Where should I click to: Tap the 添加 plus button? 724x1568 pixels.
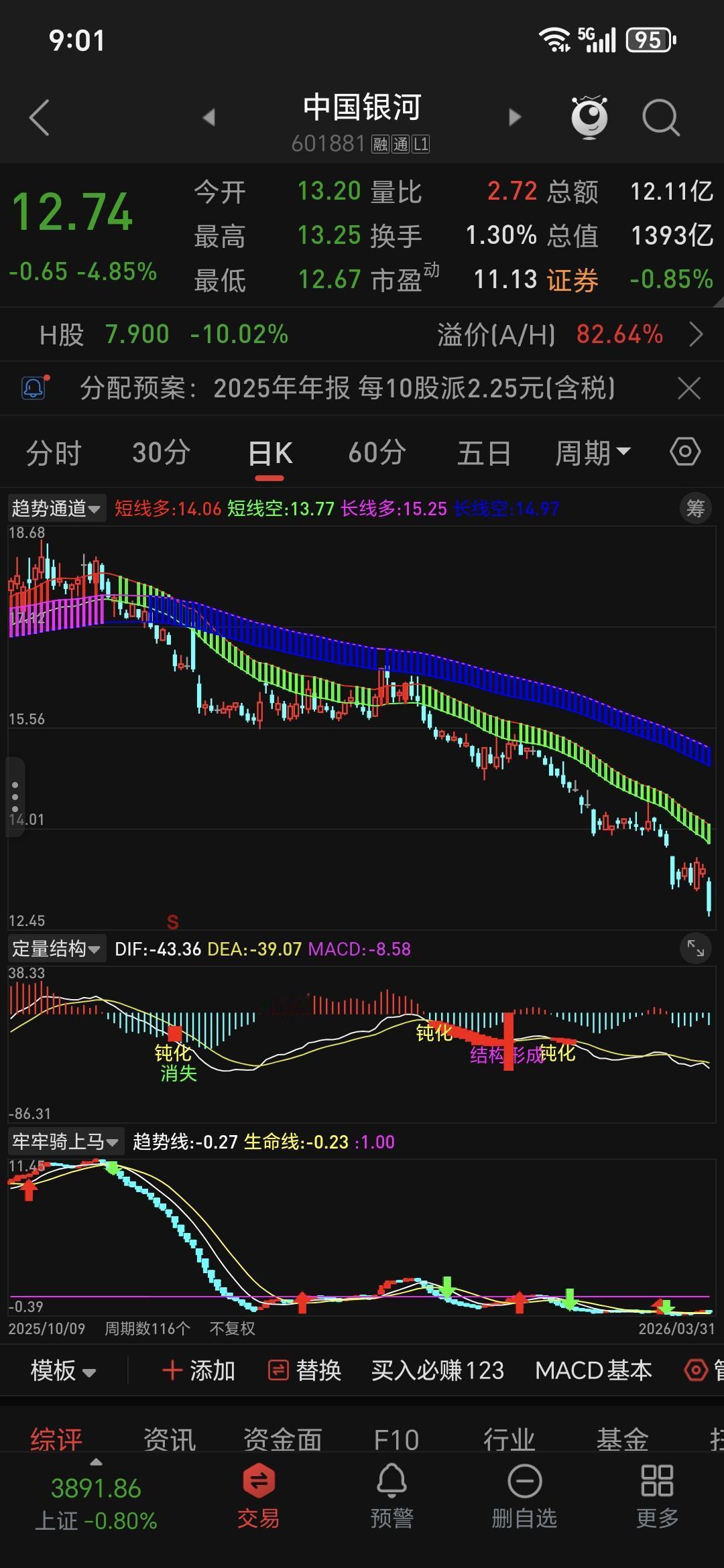pyautogui.click(x=198, y=1370)
